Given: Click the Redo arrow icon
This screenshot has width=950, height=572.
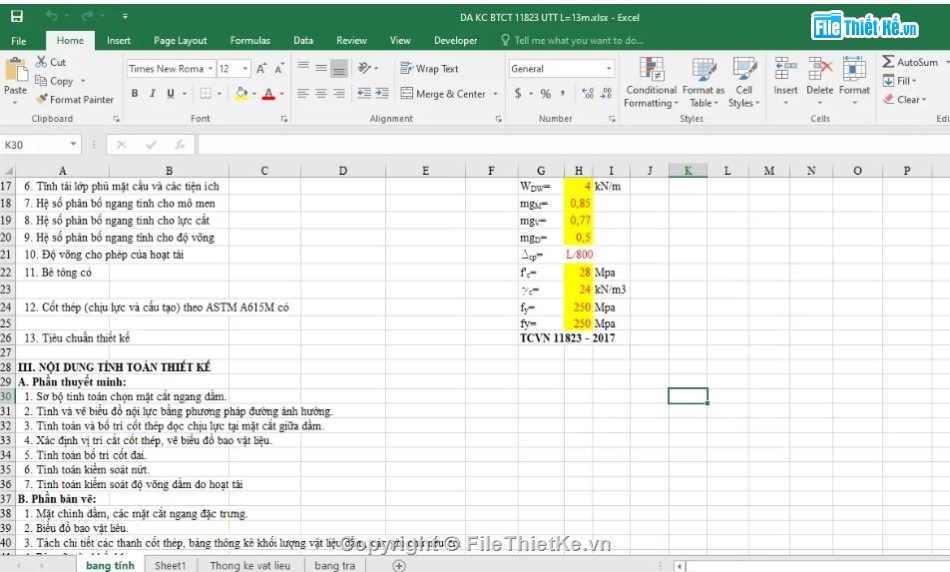Looking at the screenshot, I should [x=88, y=16].
